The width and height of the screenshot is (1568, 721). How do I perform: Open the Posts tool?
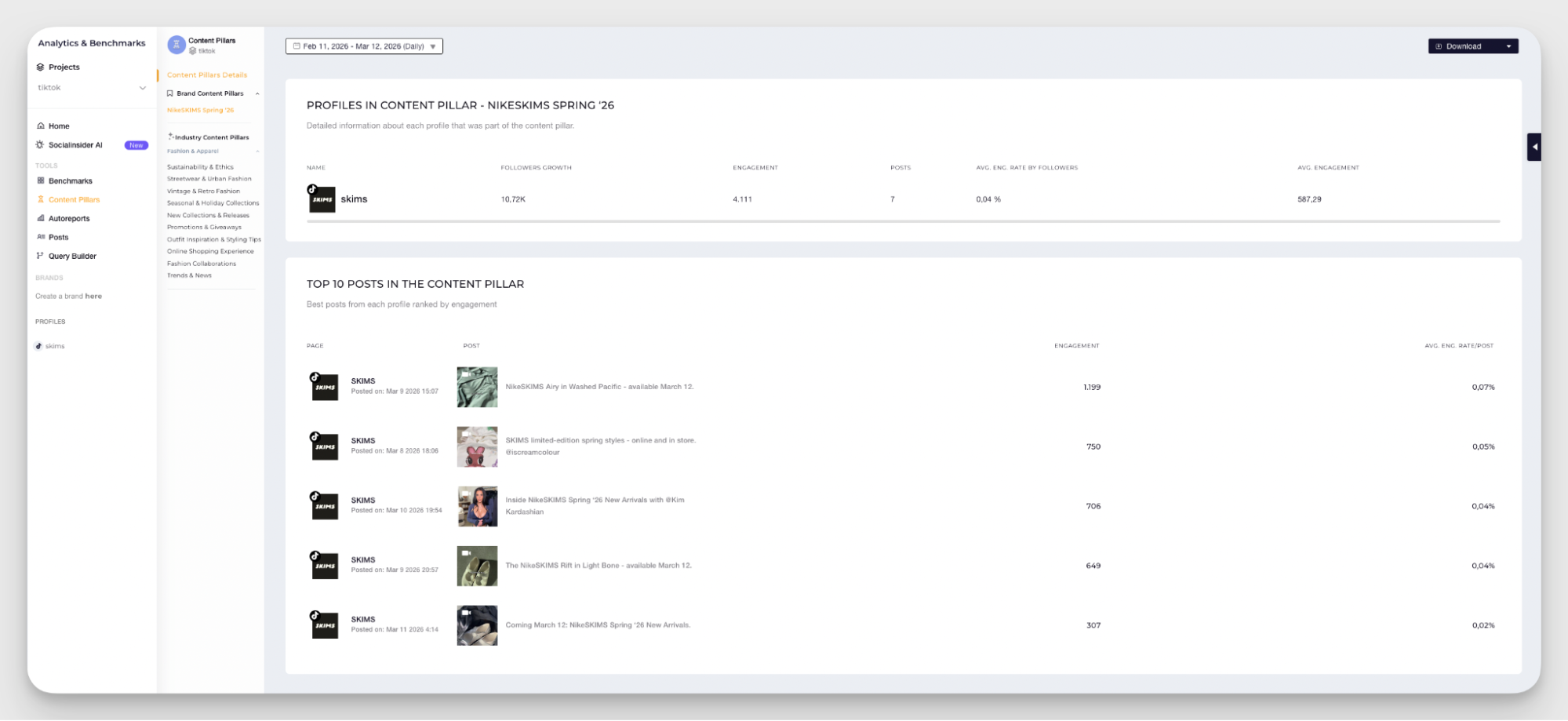click(x=59, y=237)
